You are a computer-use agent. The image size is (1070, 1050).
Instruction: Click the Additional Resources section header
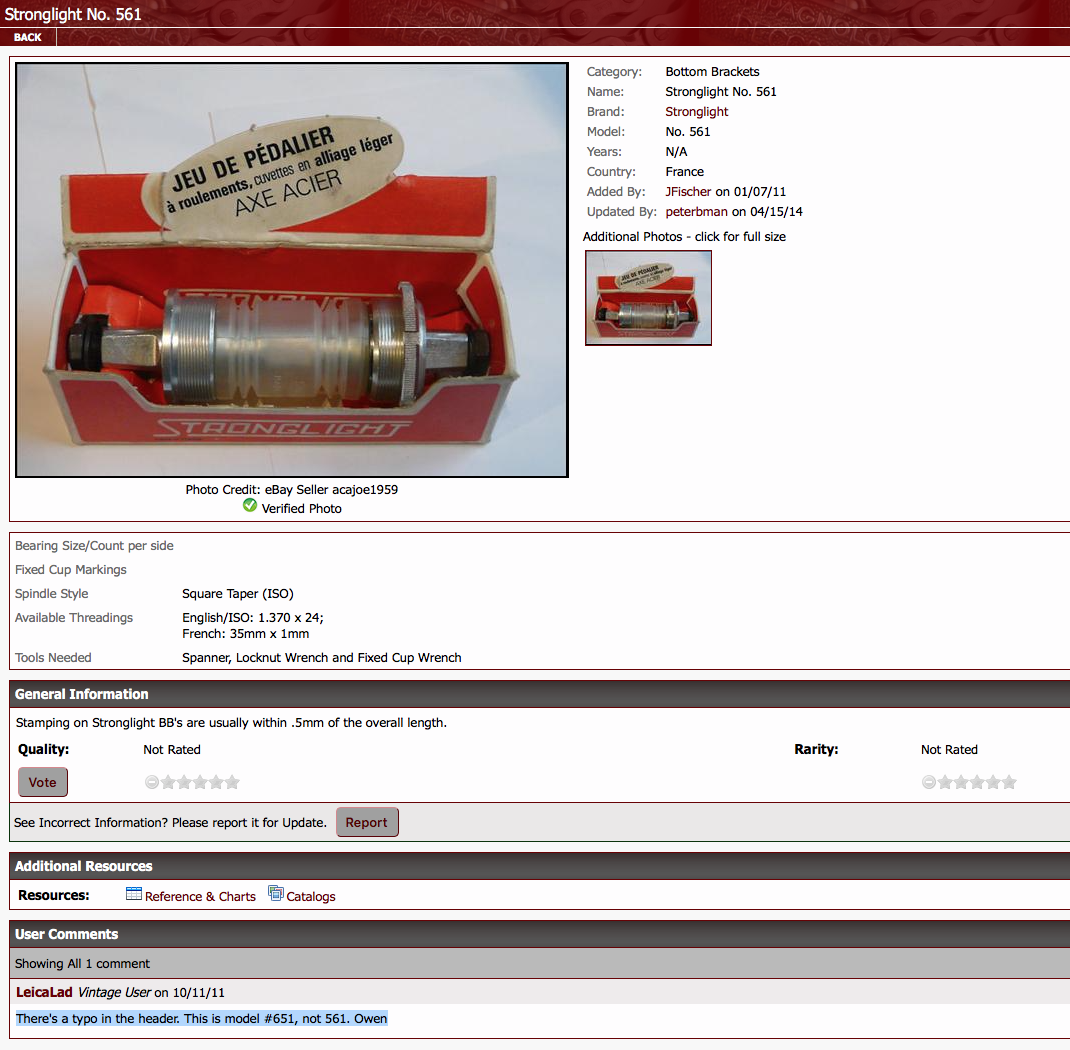(x=540, y=866)
